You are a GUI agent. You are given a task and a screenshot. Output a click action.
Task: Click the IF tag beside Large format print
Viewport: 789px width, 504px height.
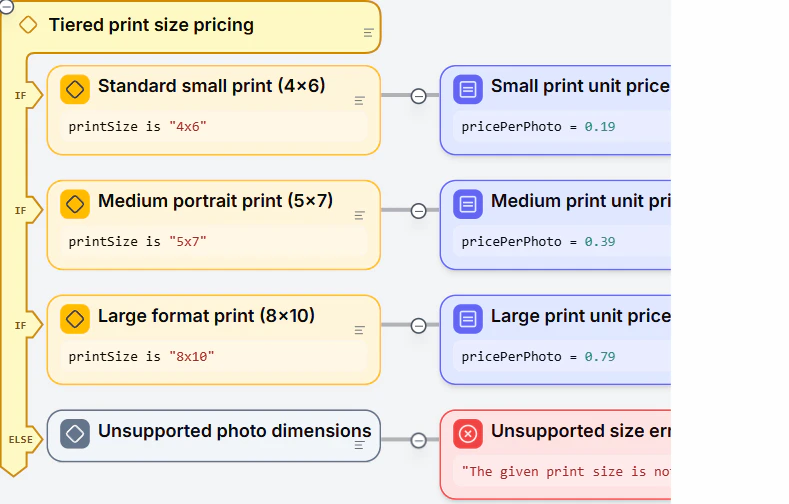point(21,325)
